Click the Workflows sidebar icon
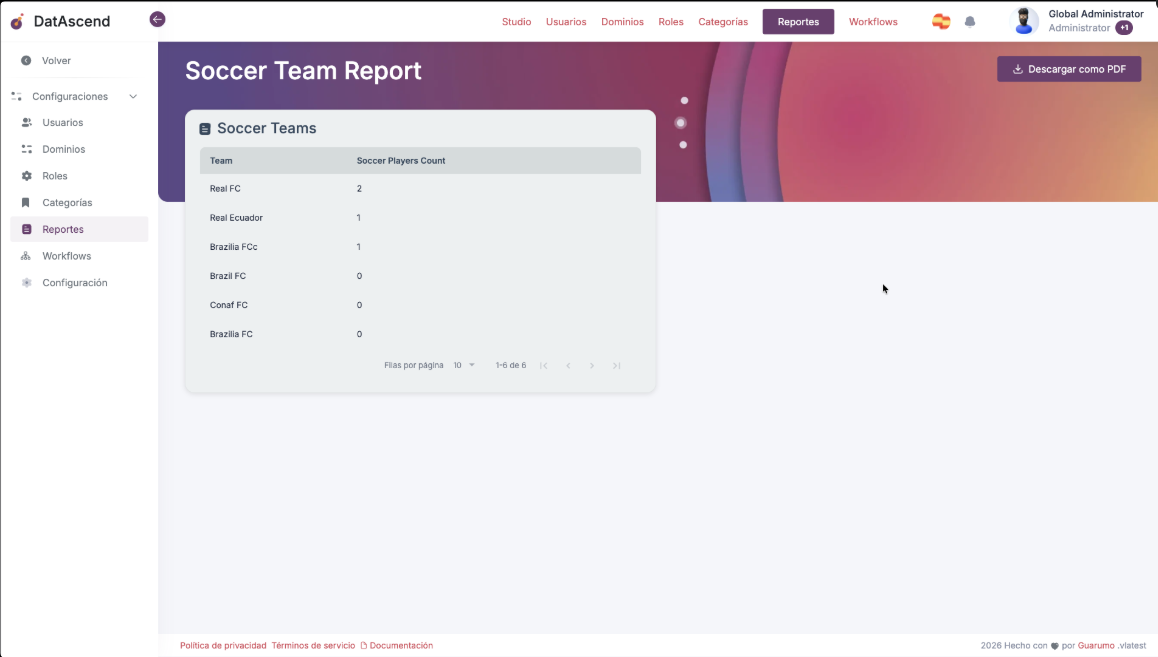Screen dimensions: 1158x657 click(x=26, y=256)
